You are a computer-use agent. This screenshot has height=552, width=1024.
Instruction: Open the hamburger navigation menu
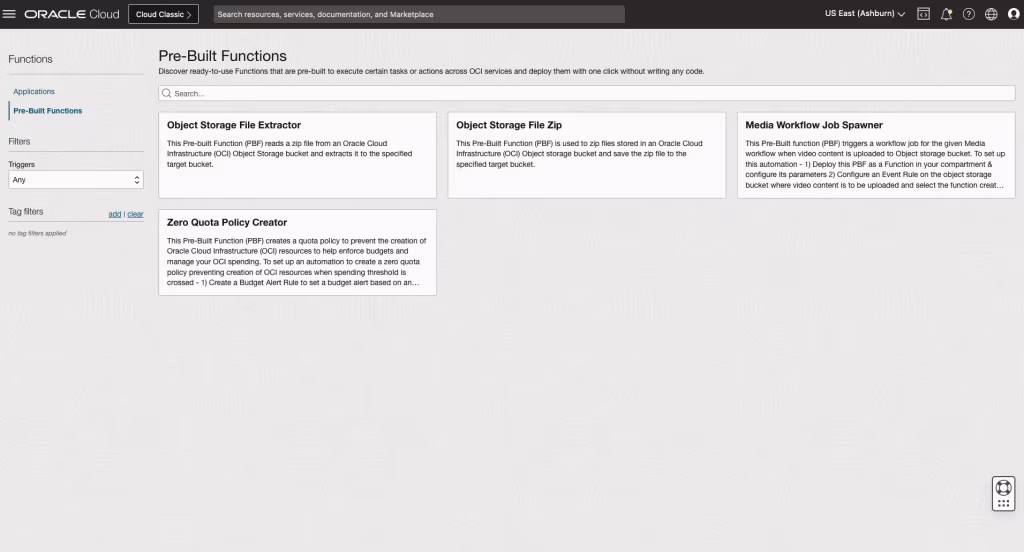click(x=9, y=14)
